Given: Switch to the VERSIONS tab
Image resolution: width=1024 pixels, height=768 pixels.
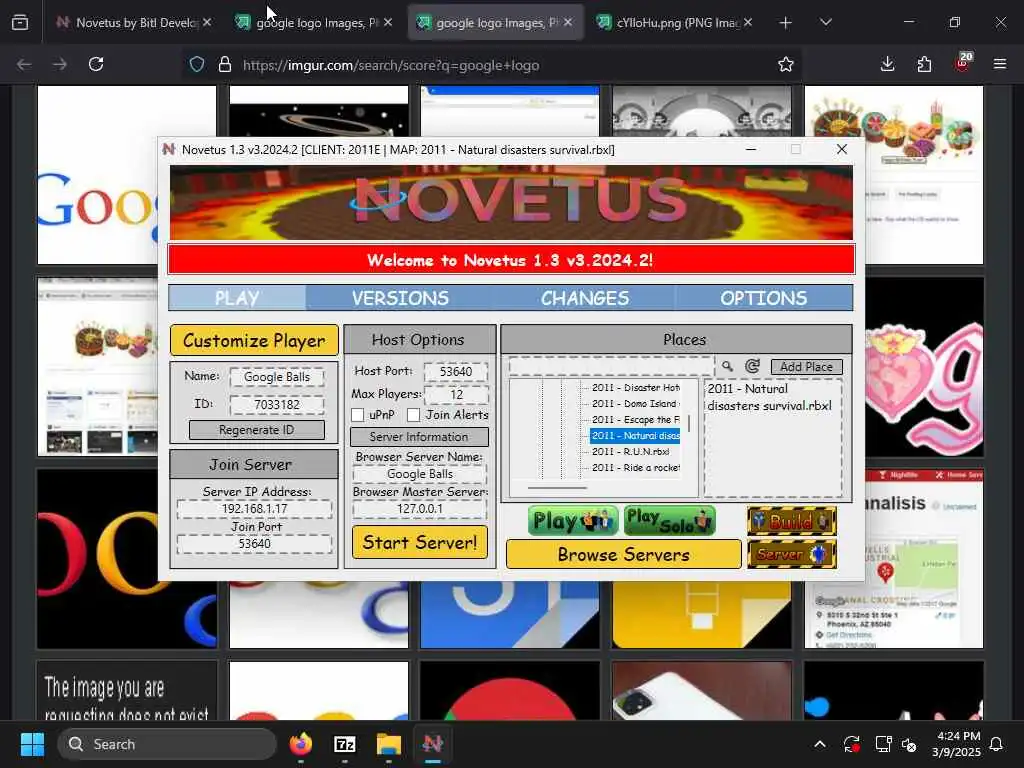Looking at the screenshot, I should tap(400, 298).
